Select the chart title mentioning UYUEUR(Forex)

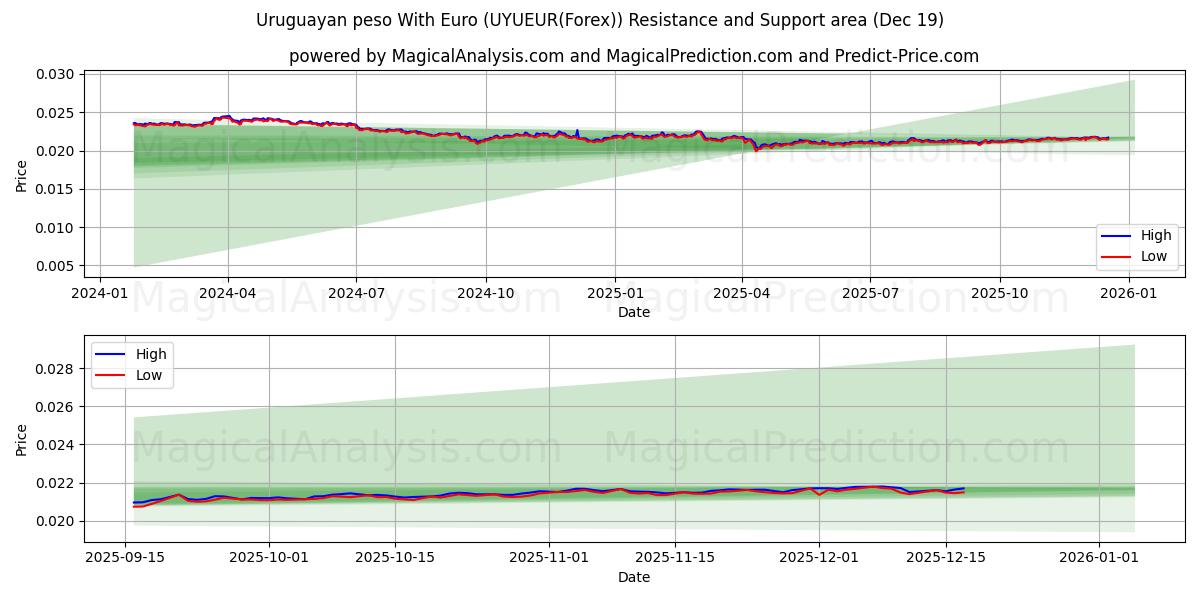[x=600, y=18]
